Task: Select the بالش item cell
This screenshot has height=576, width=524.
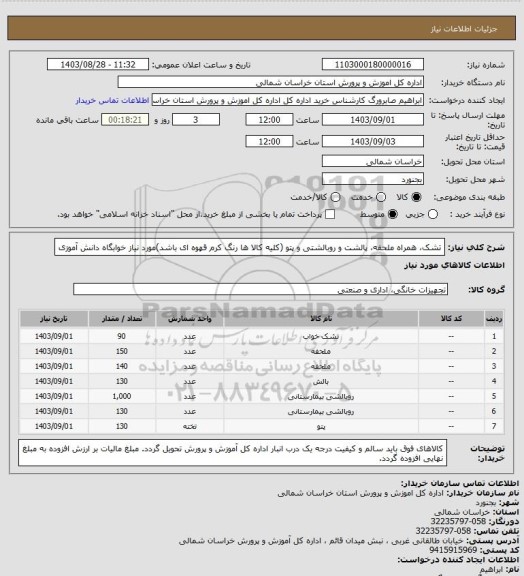Action: pos(321,381)
